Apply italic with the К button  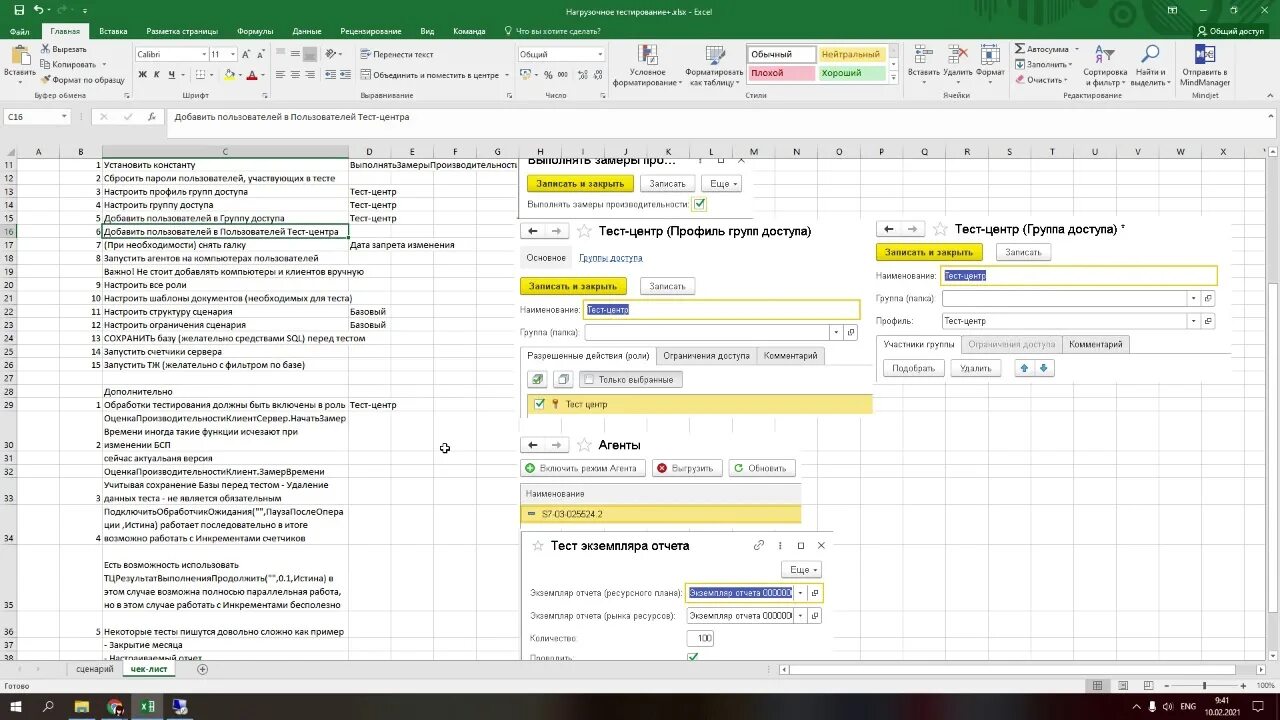(155, 75)
